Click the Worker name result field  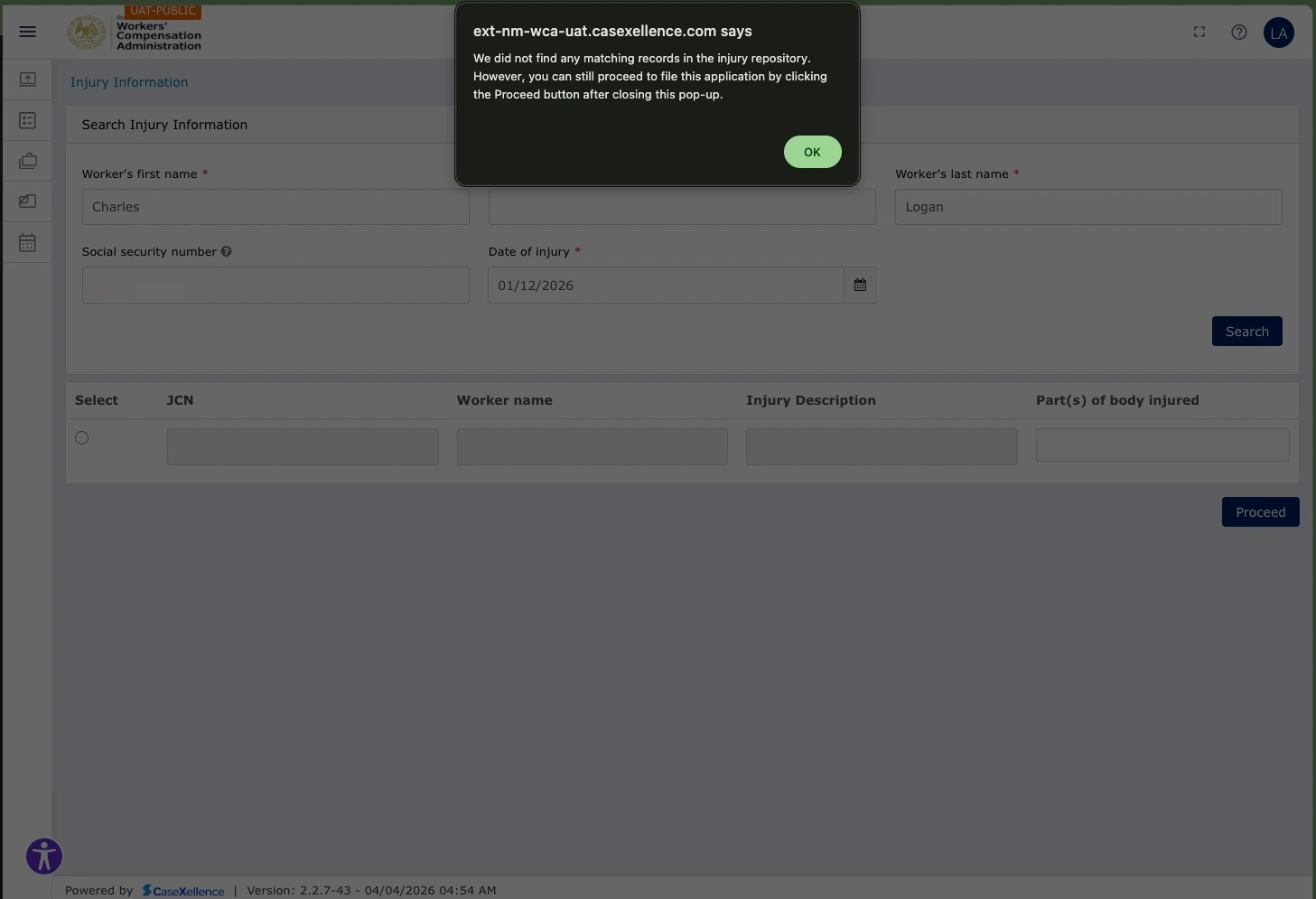[593, 446]
